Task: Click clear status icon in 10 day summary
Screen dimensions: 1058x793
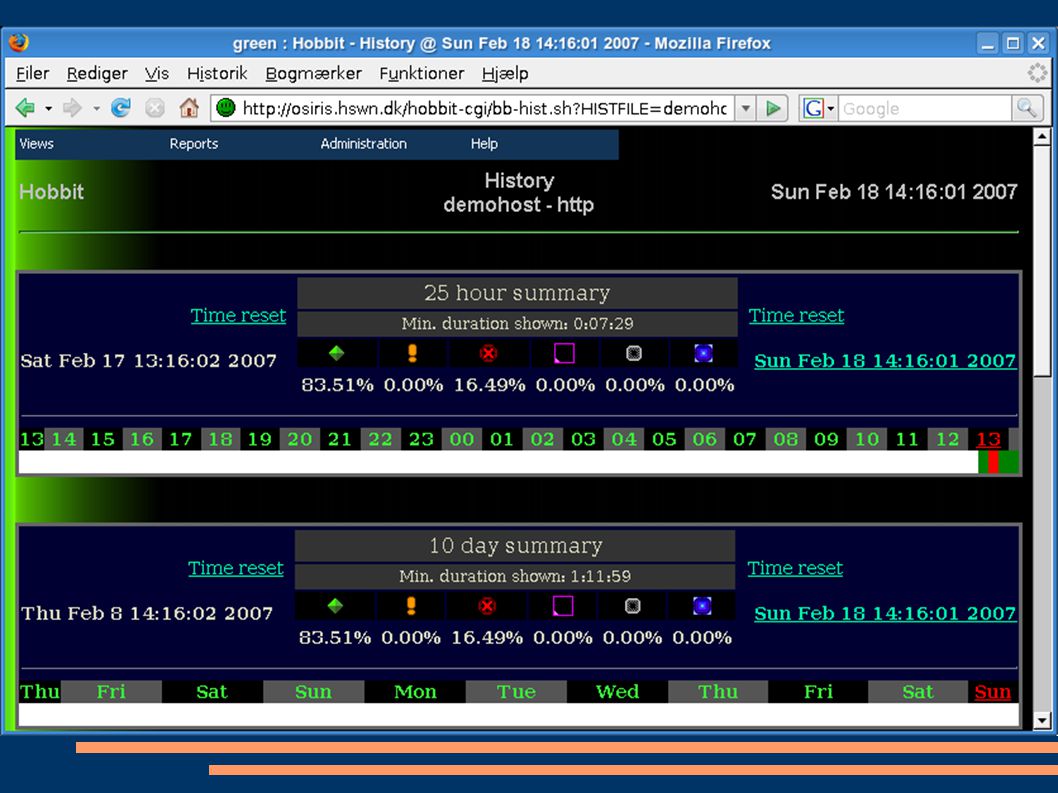Action: point(632,605)
